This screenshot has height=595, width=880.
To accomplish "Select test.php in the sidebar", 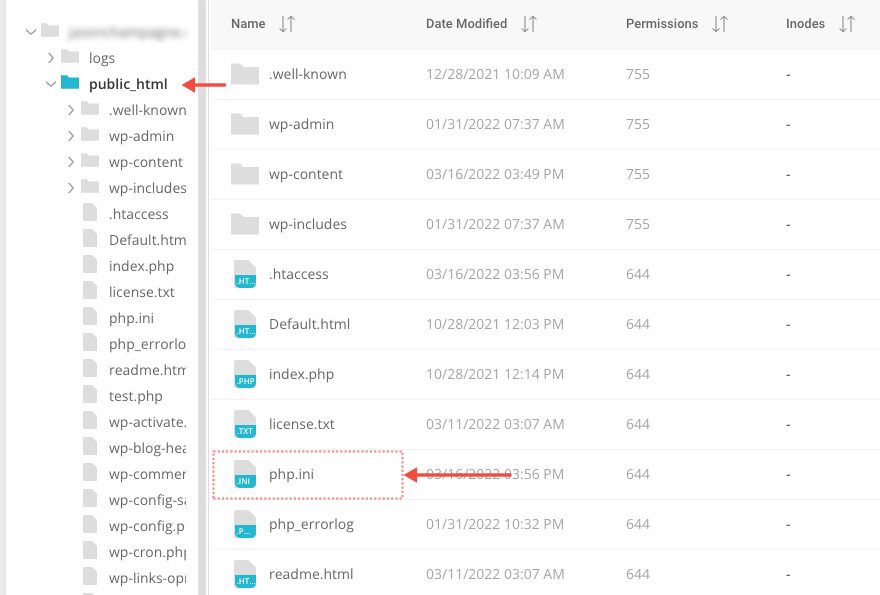I will click(x=131, y=395).
